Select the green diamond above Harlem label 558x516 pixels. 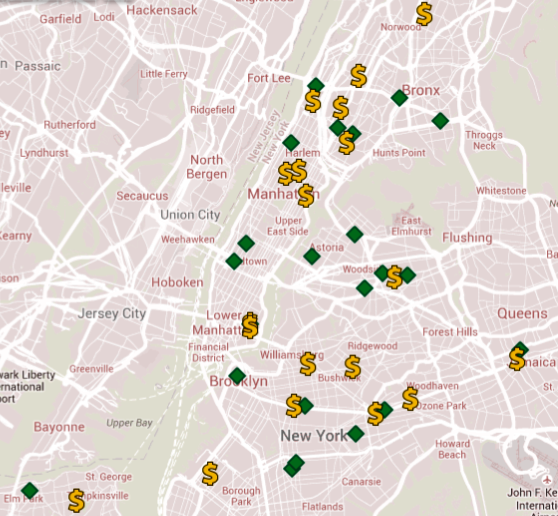291,142
